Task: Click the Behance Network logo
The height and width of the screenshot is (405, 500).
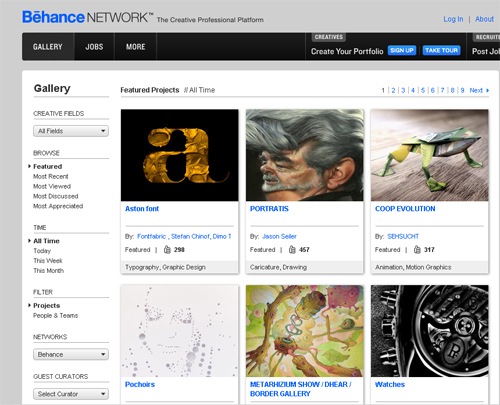Action: point(88,17)
